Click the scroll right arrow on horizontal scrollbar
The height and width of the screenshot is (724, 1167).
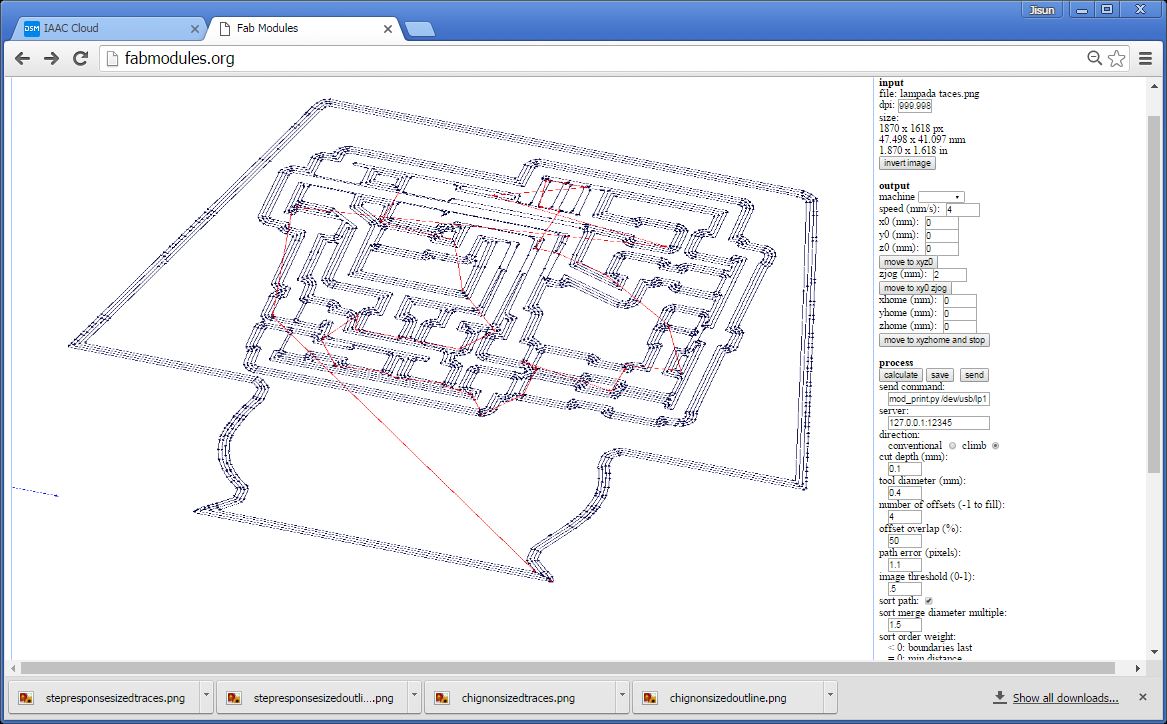click(1137, 668)
